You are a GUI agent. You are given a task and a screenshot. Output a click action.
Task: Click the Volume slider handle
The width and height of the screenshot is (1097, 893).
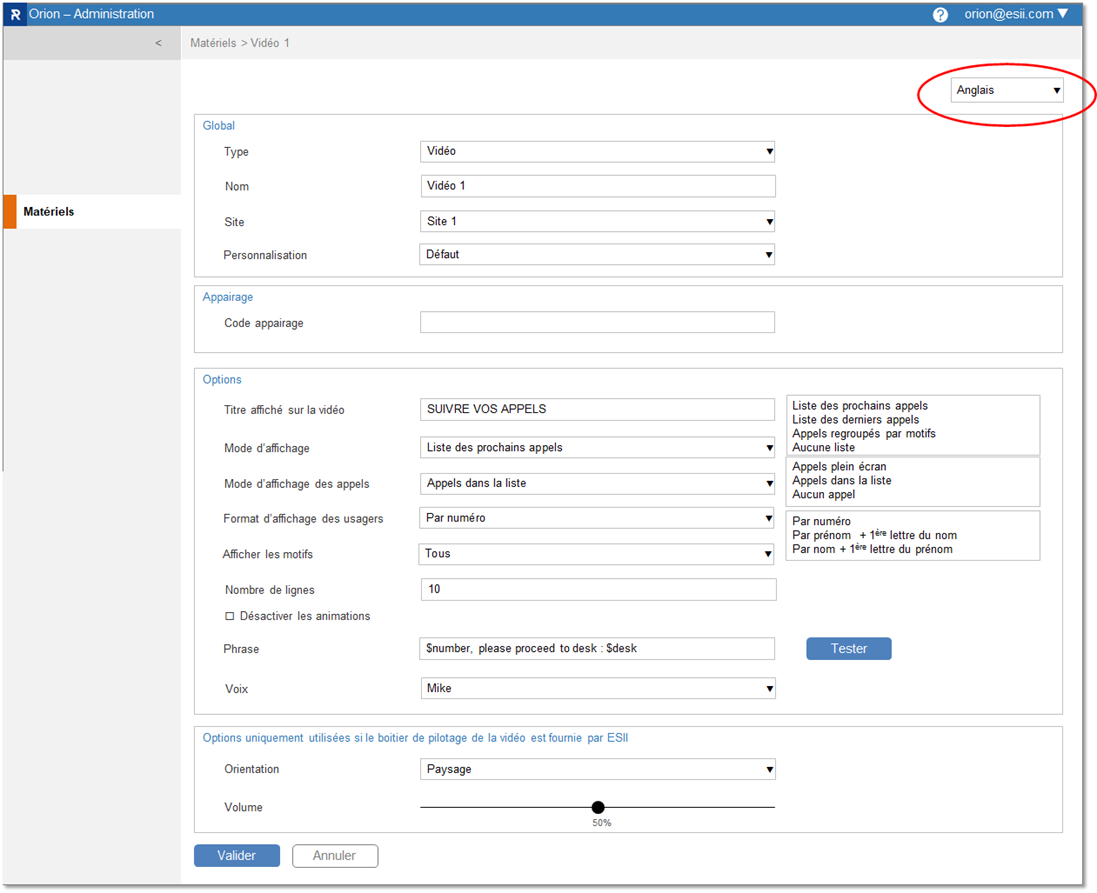coord(597,808)
